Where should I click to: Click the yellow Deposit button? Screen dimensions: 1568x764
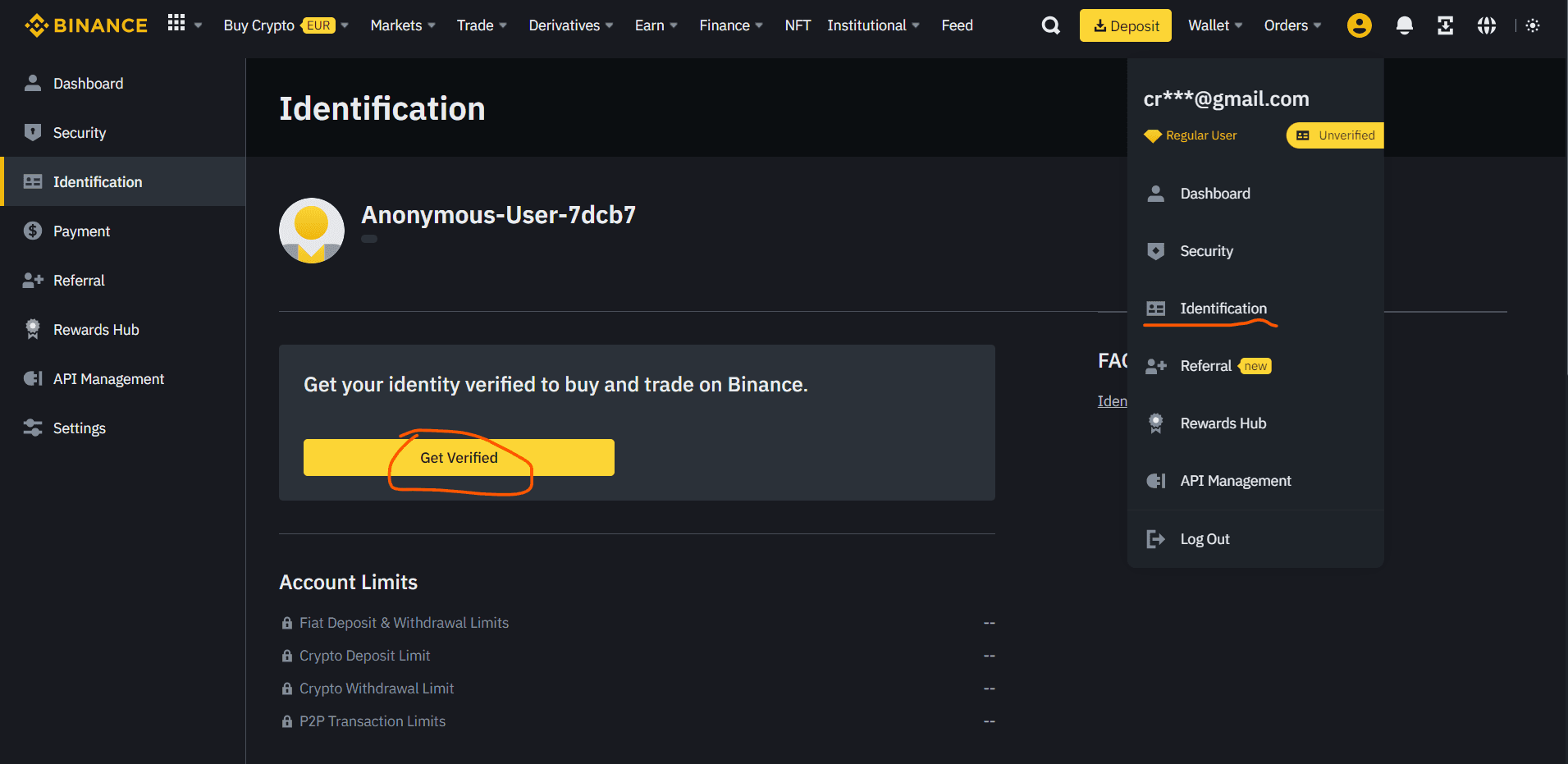[x=1125, y=25]
